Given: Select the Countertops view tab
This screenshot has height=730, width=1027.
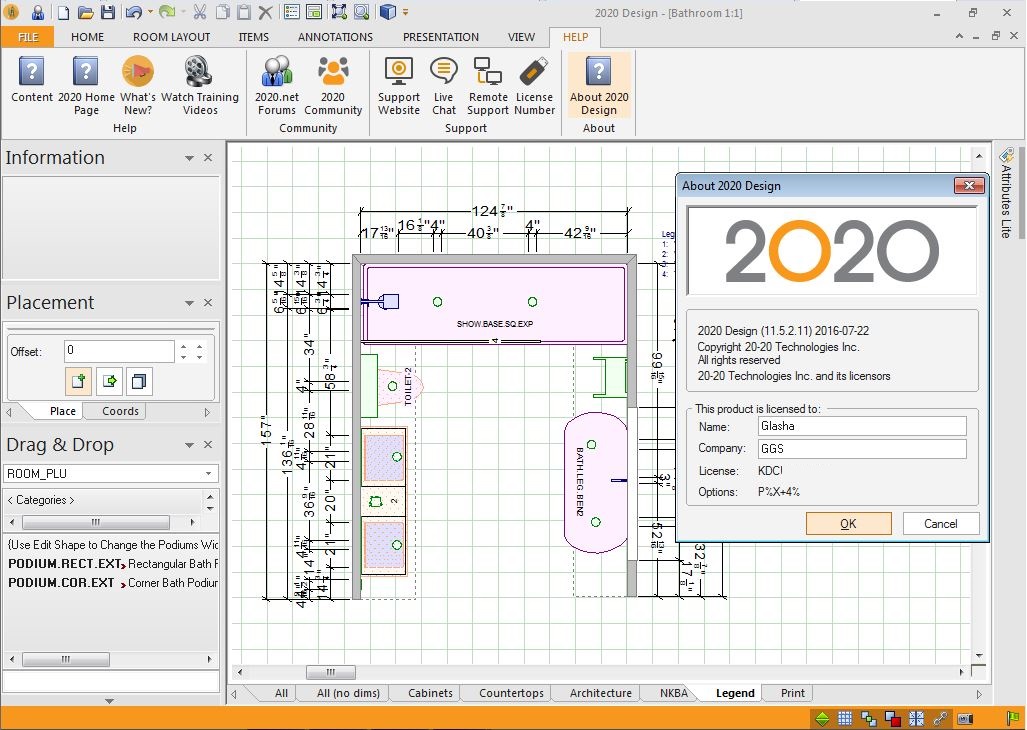Looking at the screenshot, I should click(x=511, y=693).
